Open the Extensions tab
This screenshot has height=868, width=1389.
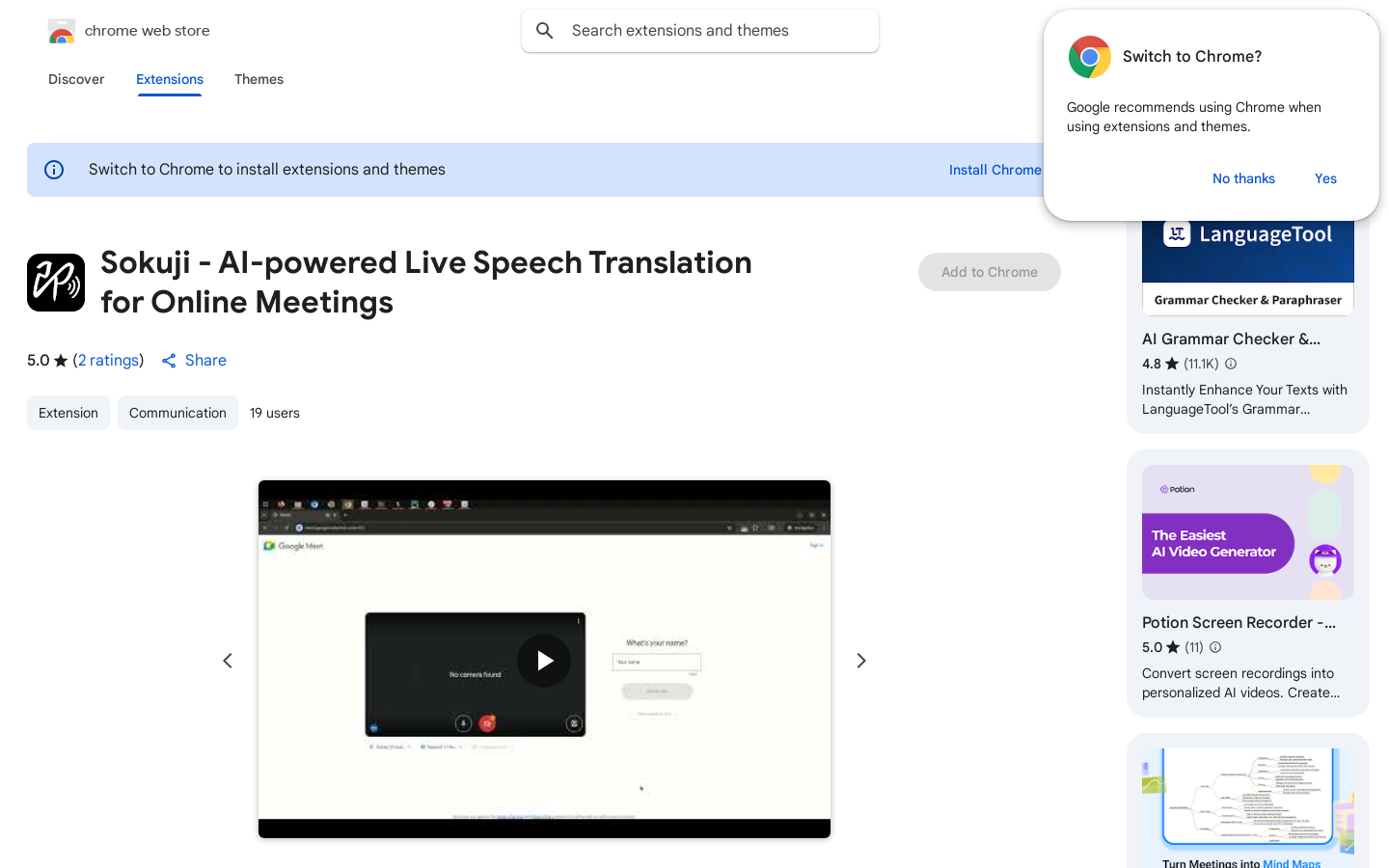[x=170, y=79]
